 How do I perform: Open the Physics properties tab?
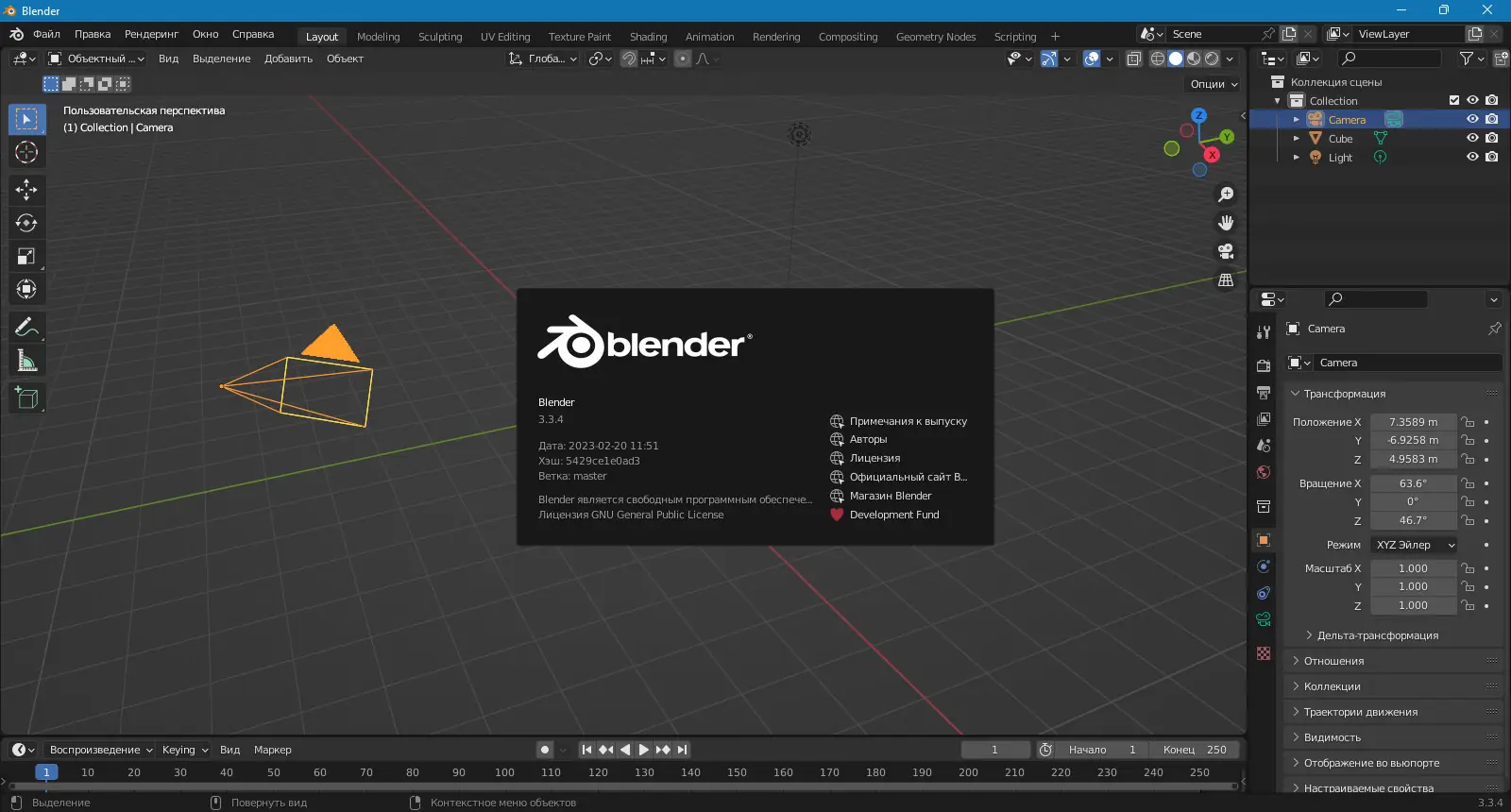click(1264, 567)
